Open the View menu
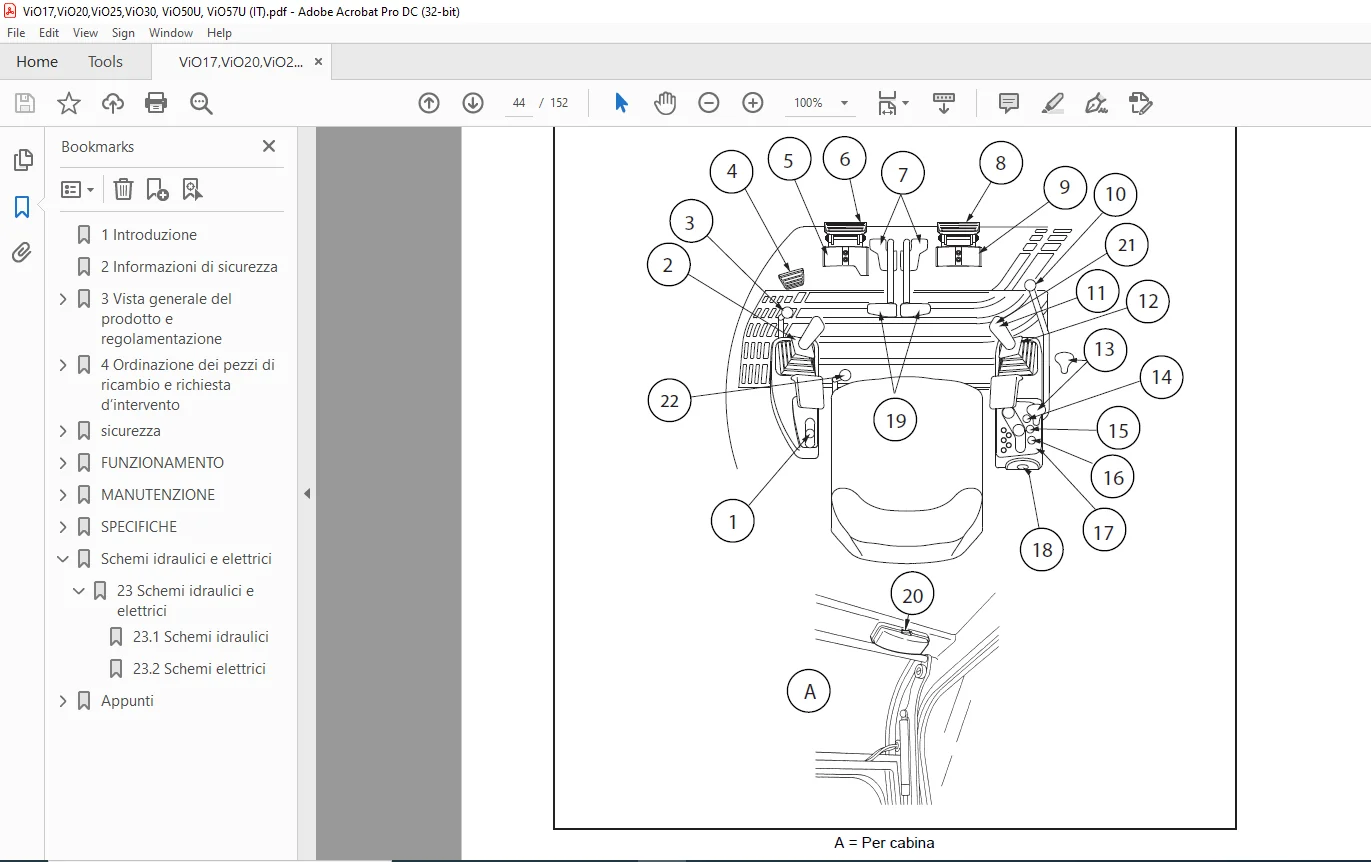1371x862 pixels. coord(85,33)
